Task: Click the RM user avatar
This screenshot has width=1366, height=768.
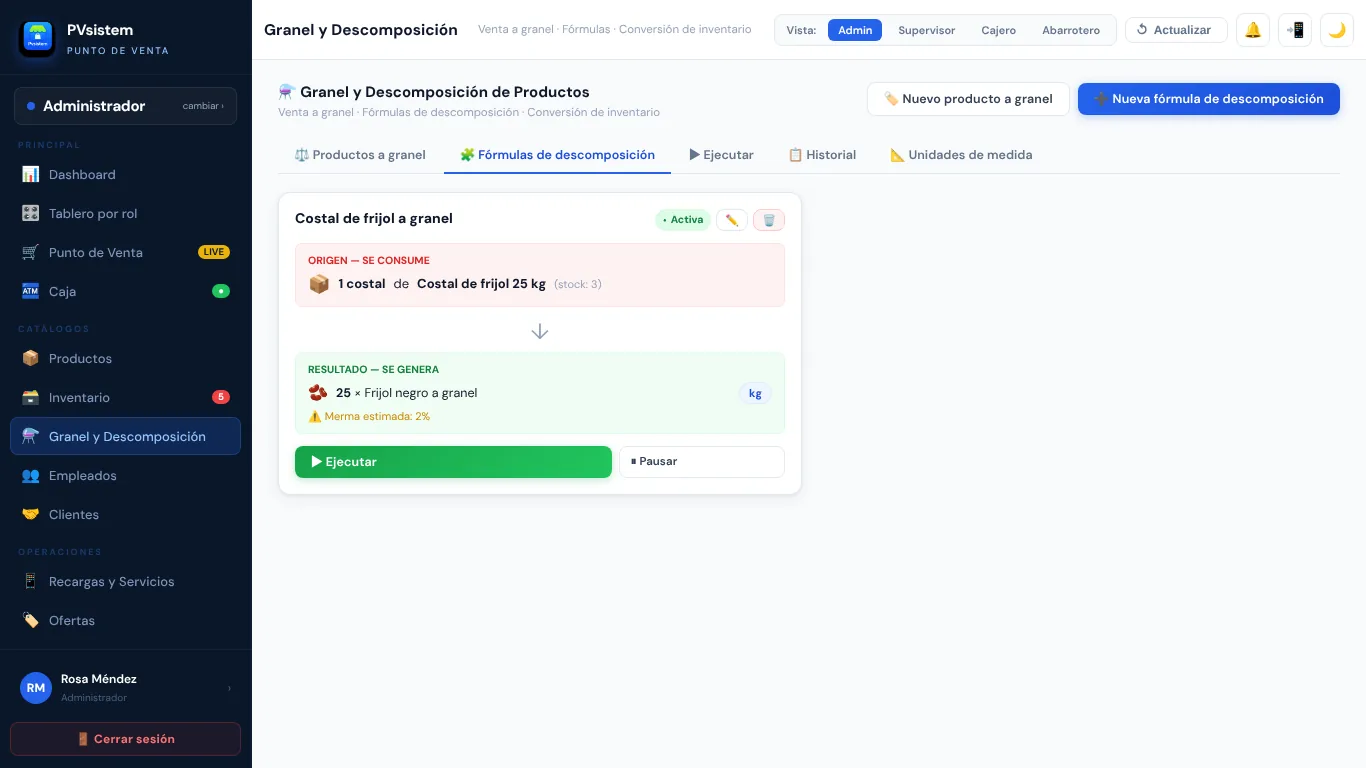Action: [36, 688]
